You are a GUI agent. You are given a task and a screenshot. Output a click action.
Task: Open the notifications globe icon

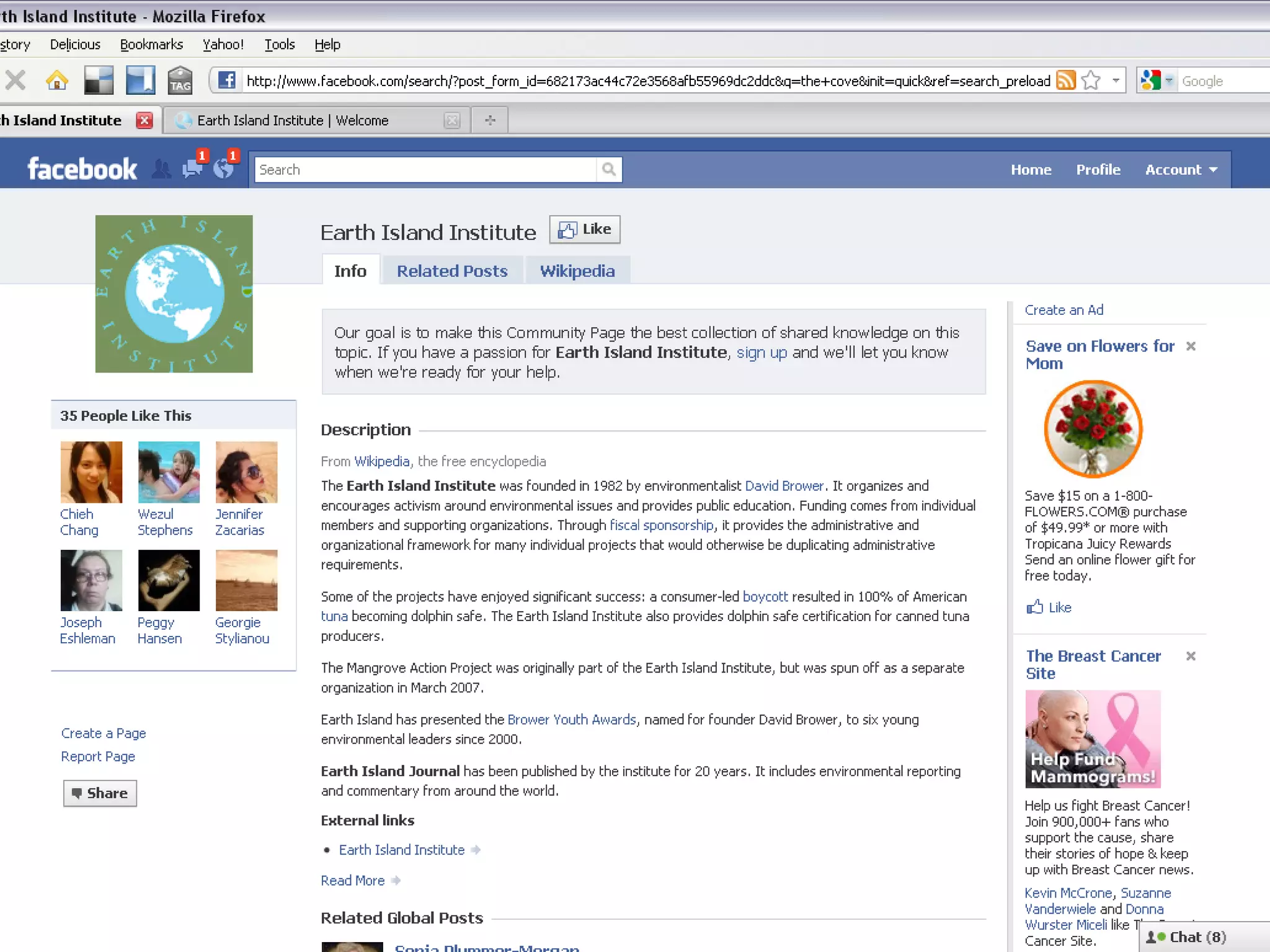pyautogui.click(x=223, y=169)
